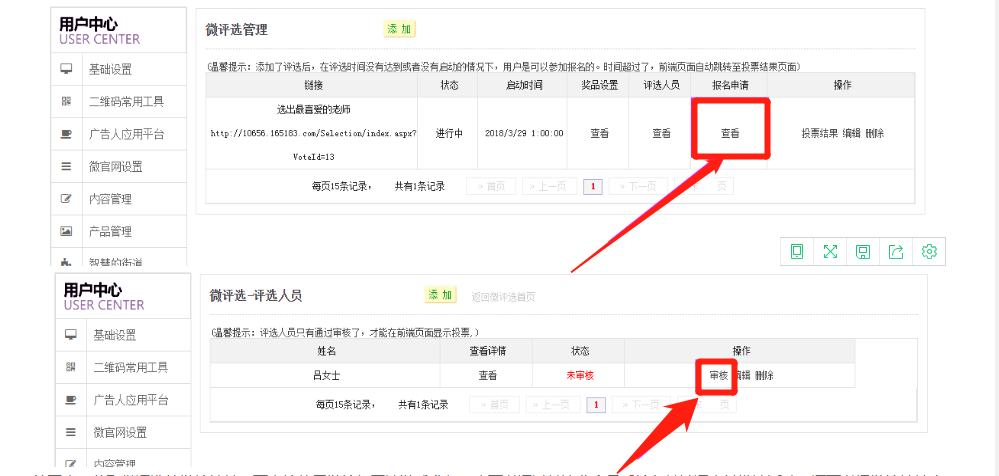Open 微官网设置 in the top sidebar menu
The height and width of the screenshot is (476, 999).
[116, 167]
